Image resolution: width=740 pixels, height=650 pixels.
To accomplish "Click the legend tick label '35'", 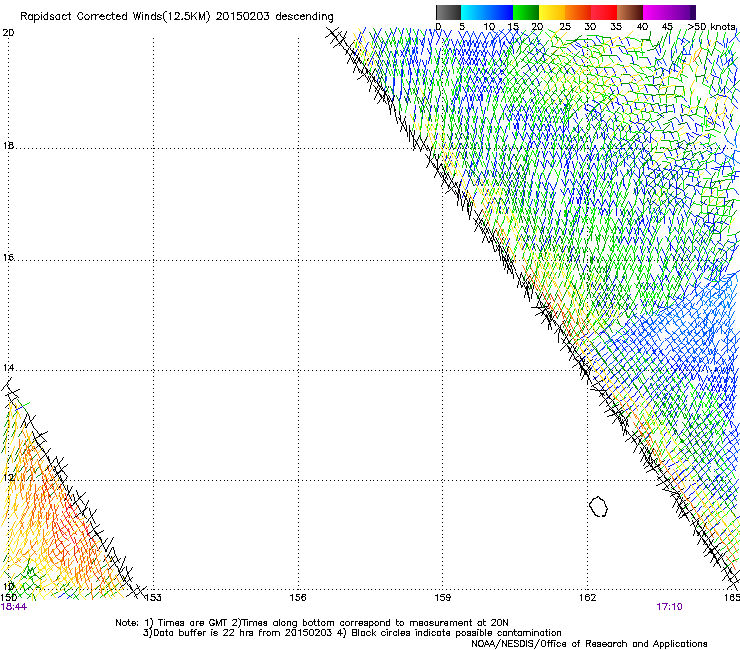I will [x=616, y=27].
